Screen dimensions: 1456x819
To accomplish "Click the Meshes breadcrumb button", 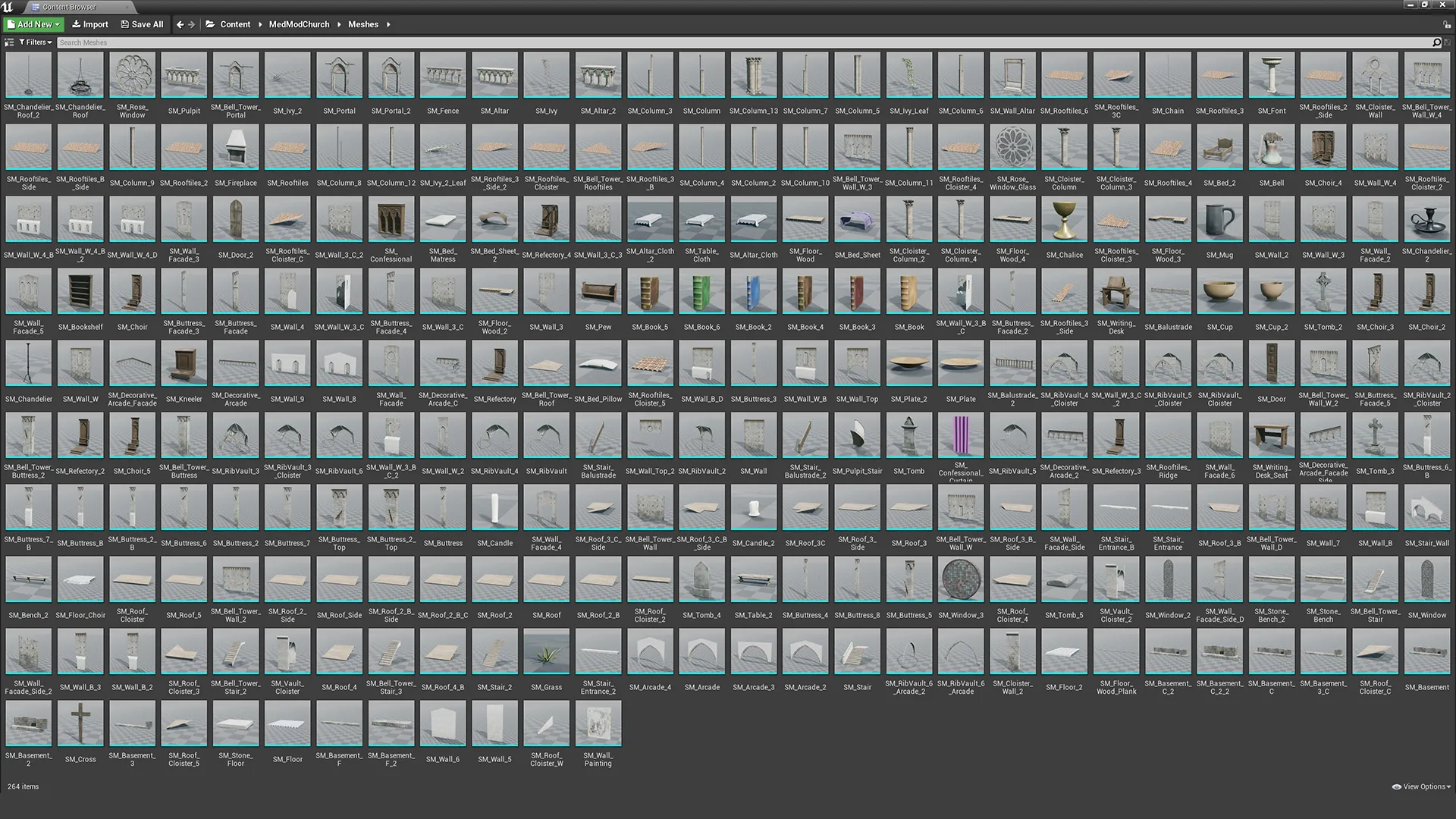I will 364,24.
